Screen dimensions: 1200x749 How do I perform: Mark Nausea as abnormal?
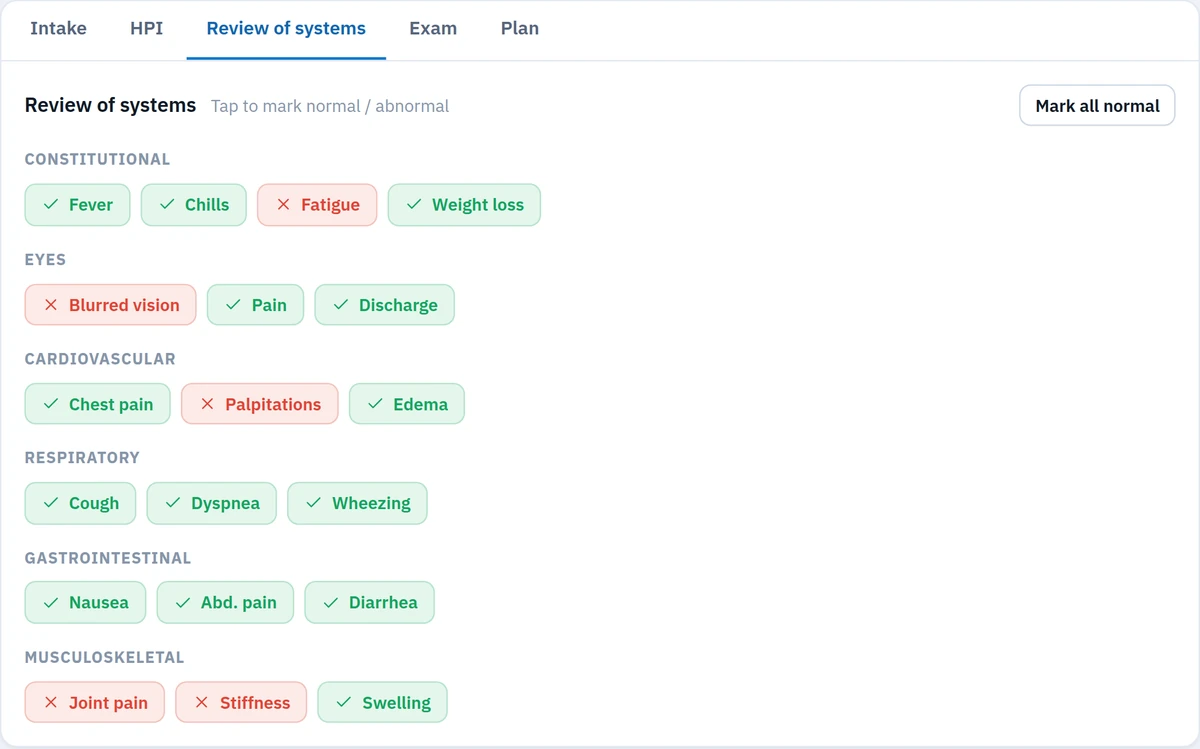85,603
